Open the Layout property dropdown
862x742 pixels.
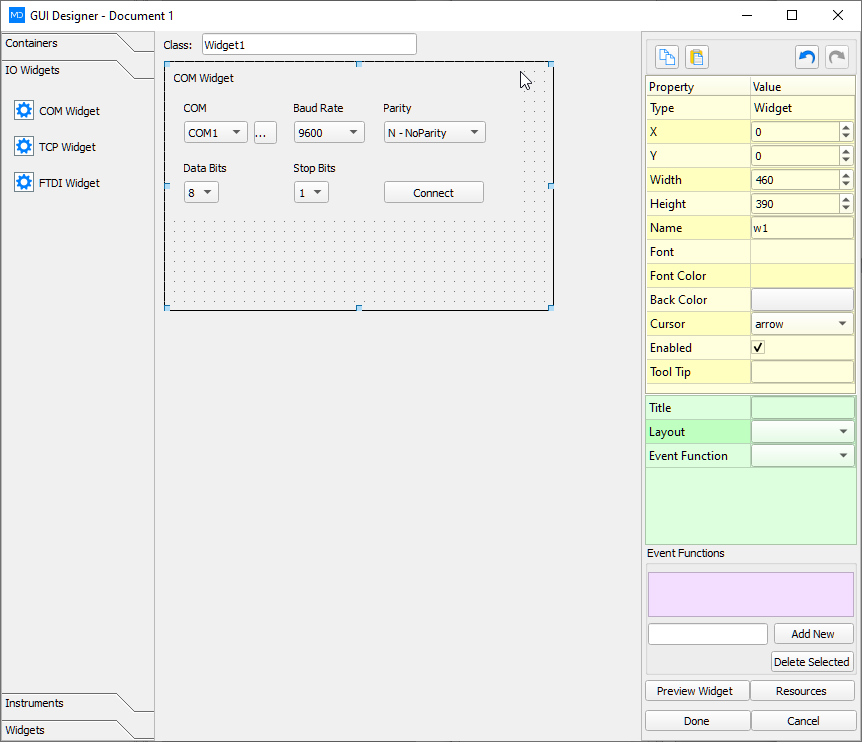coord(802,432)
